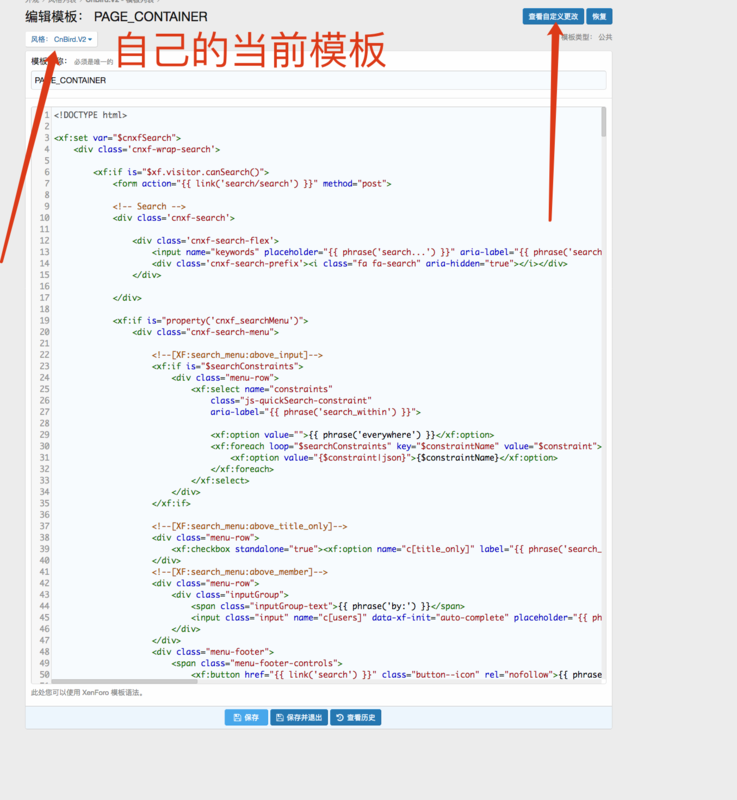Click the XF:search_menu:above_title_only comment
737x800 pixels.
[x=249, y=526]
